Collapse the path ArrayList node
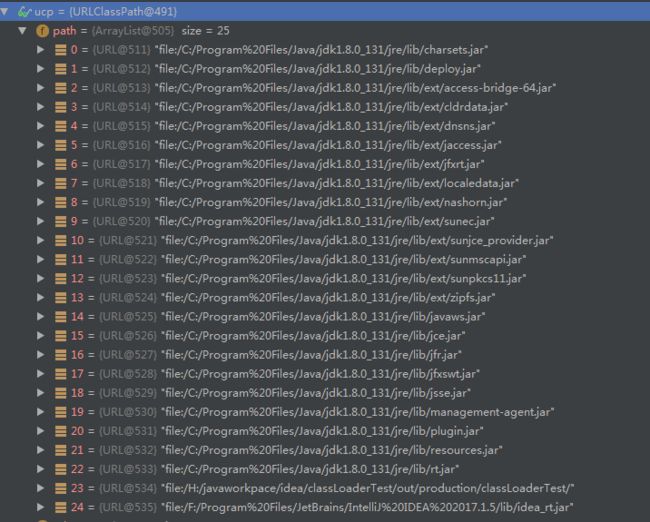The image size is (650, 522). [22, 30]
